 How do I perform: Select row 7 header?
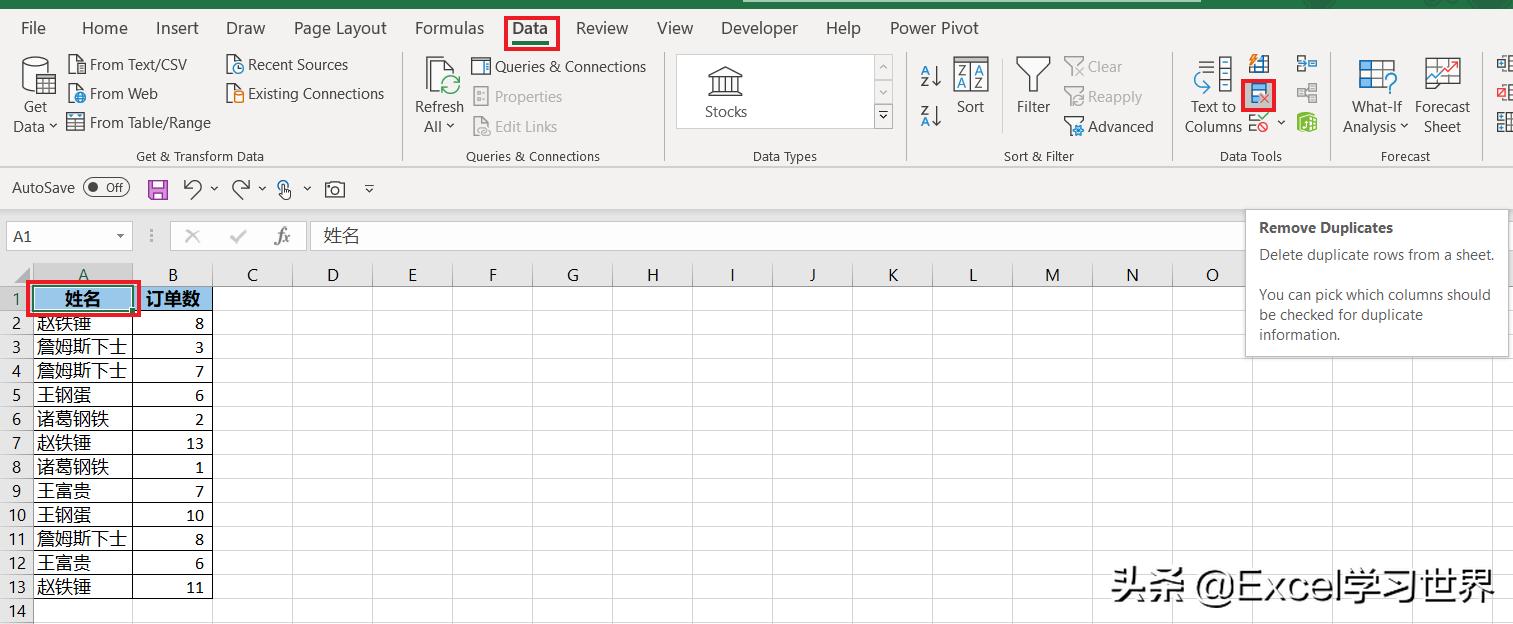(x=16, y=443)
